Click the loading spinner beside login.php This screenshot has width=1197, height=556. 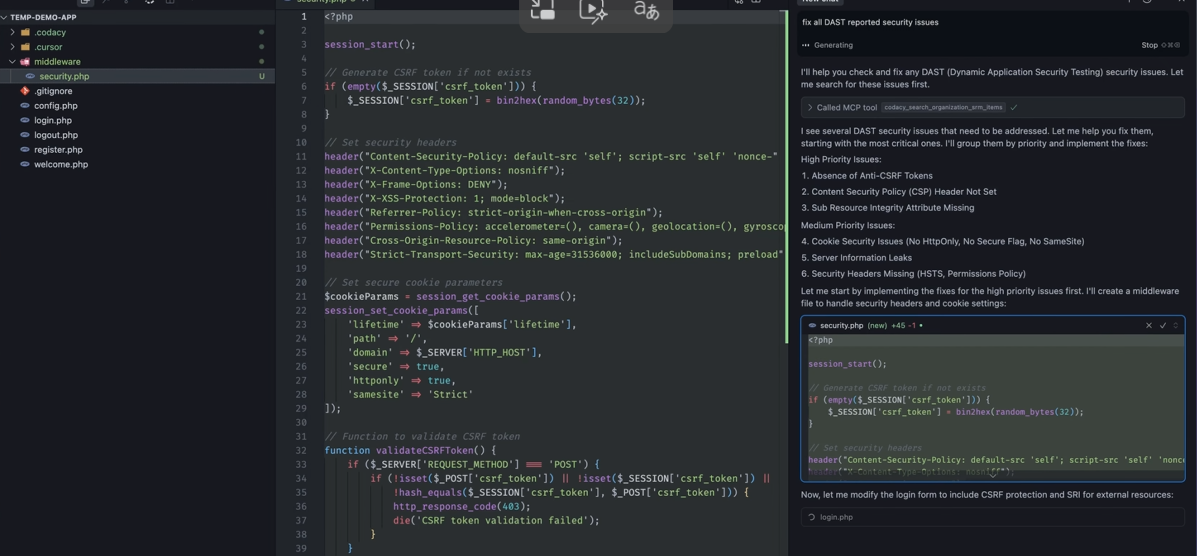[811, 517]
